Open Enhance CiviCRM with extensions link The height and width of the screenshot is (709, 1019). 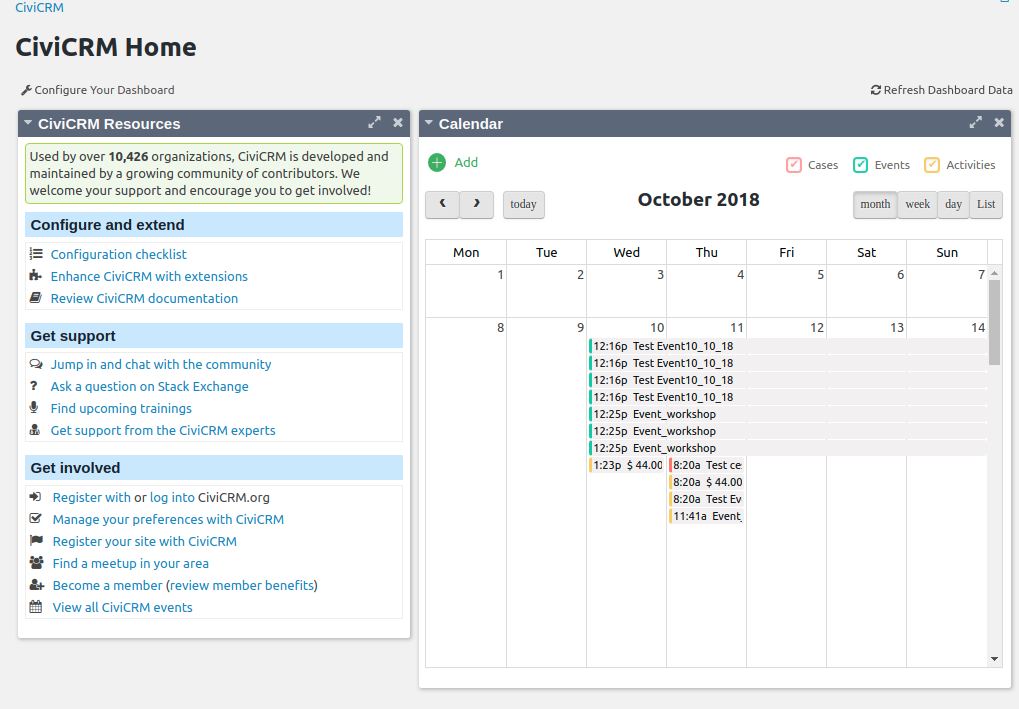tap(149, 276)
